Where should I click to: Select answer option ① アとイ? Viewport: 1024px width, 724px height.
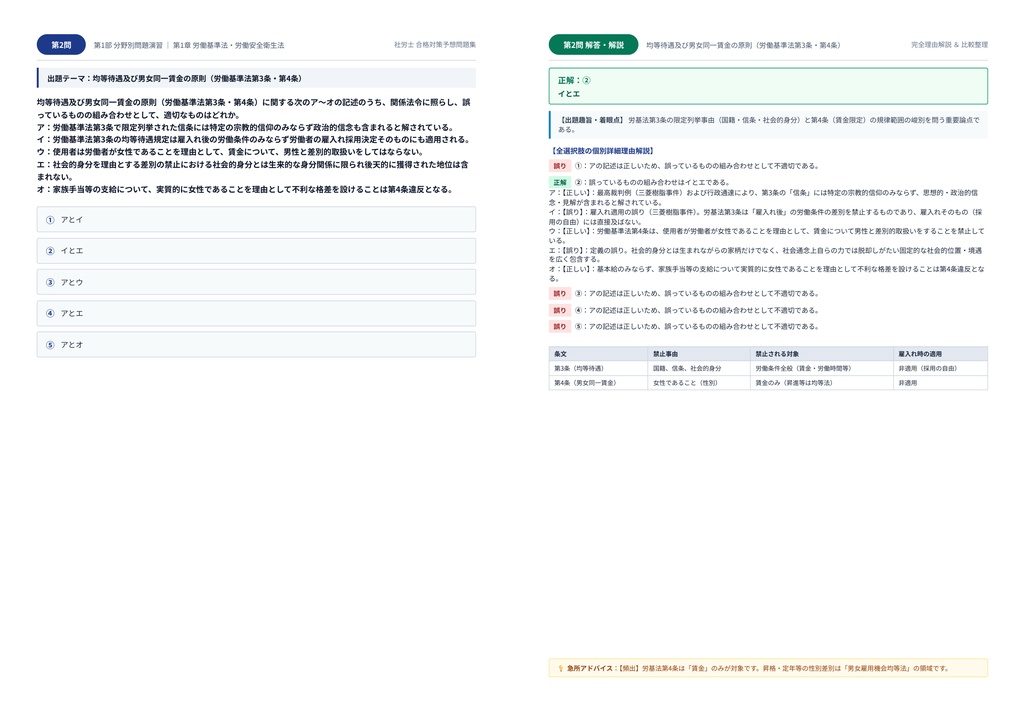256,219
